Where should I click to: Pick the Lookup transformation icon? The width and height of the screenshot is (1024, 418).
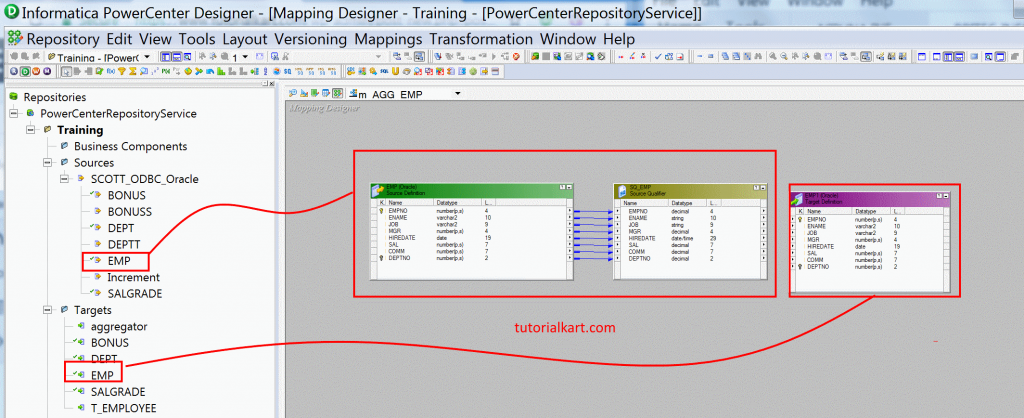click(x=144, y=71)
